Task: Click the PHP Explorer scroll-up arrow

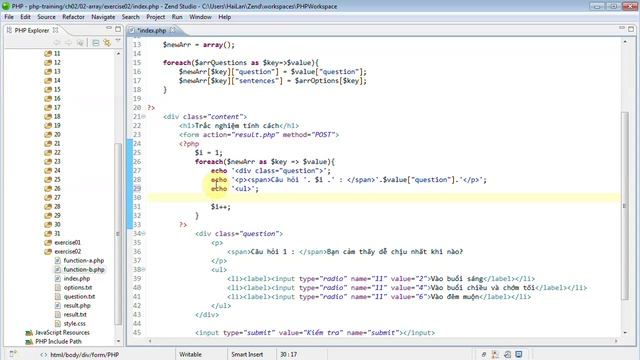Action: click(x=118, y=53)
